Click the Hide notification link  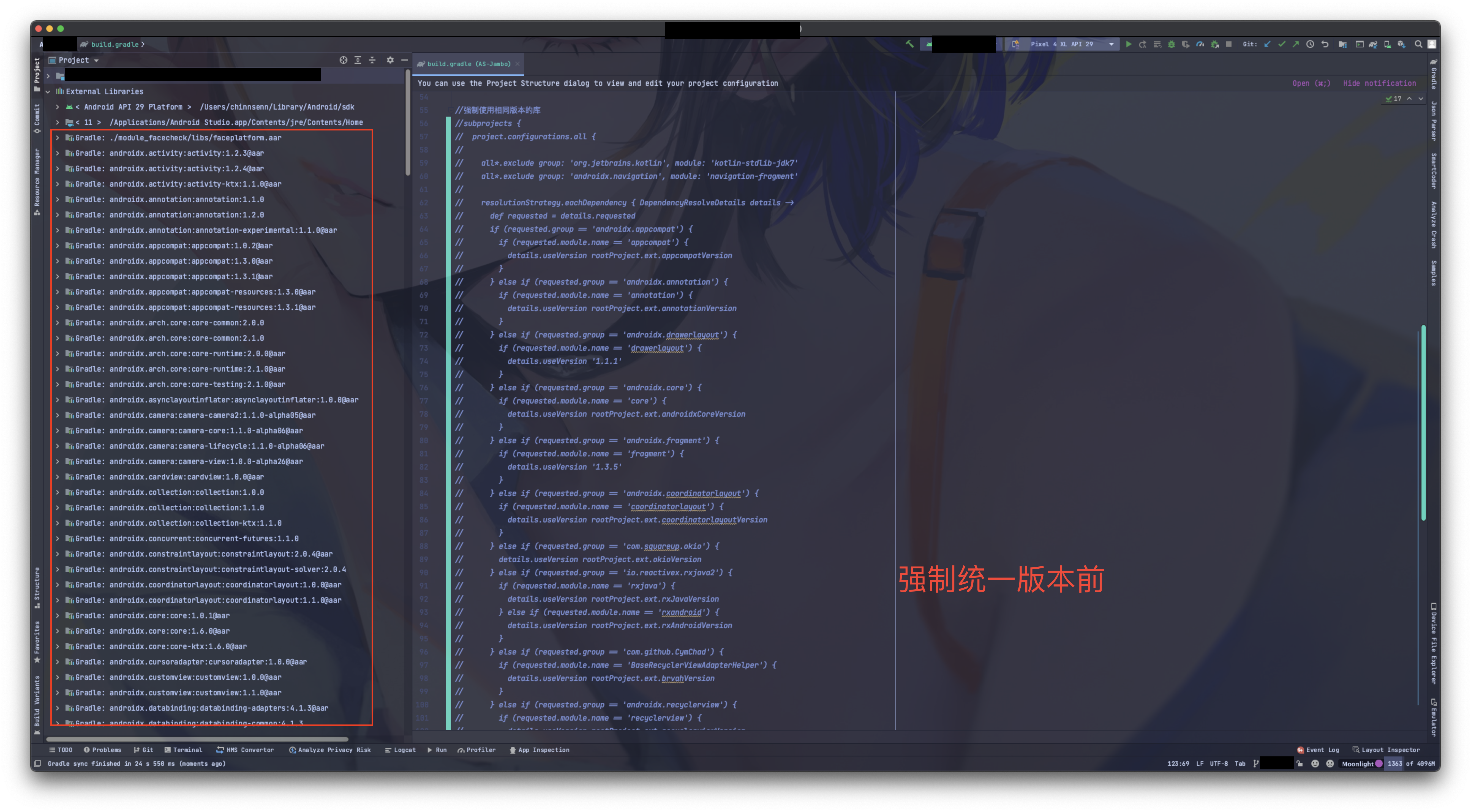(1379, 83)
